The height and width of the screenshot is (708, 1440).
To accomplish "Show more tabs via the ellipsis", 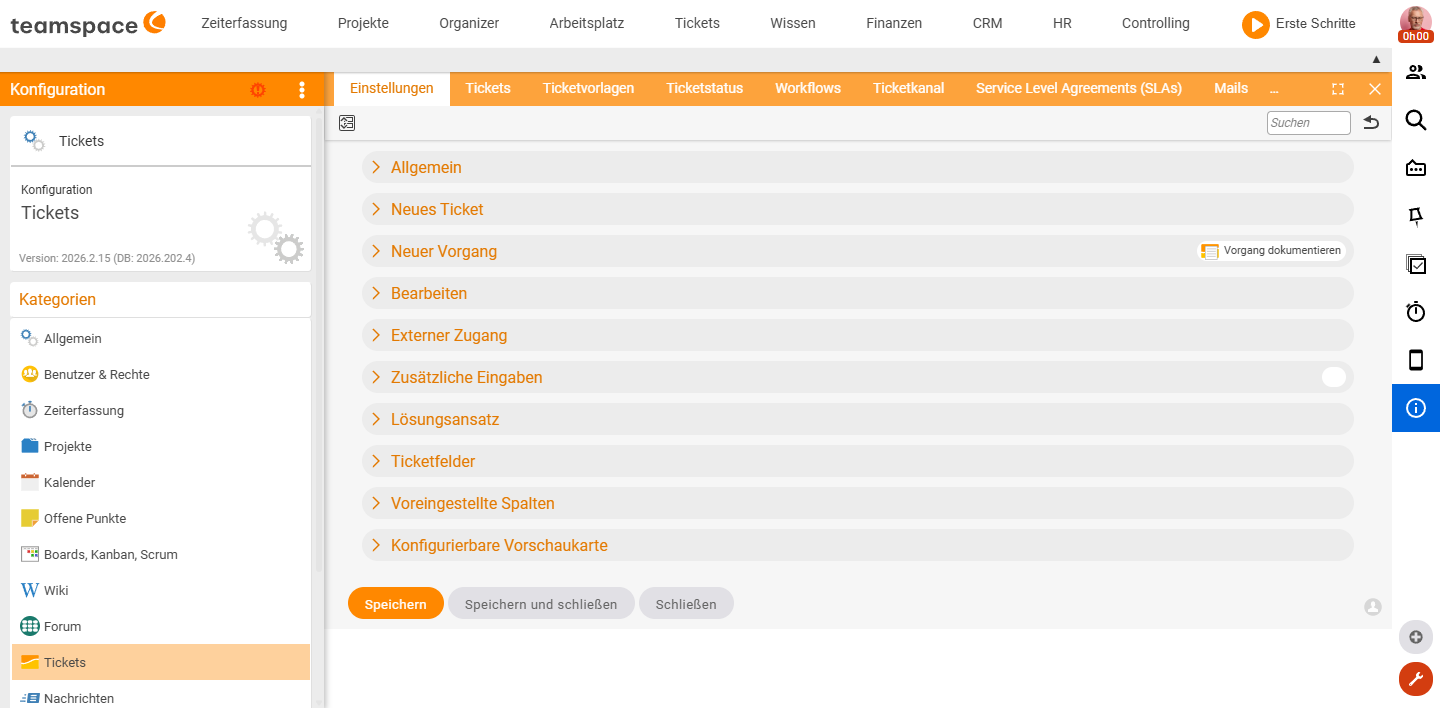I will pyautogui.click(x=1274, y=88).
